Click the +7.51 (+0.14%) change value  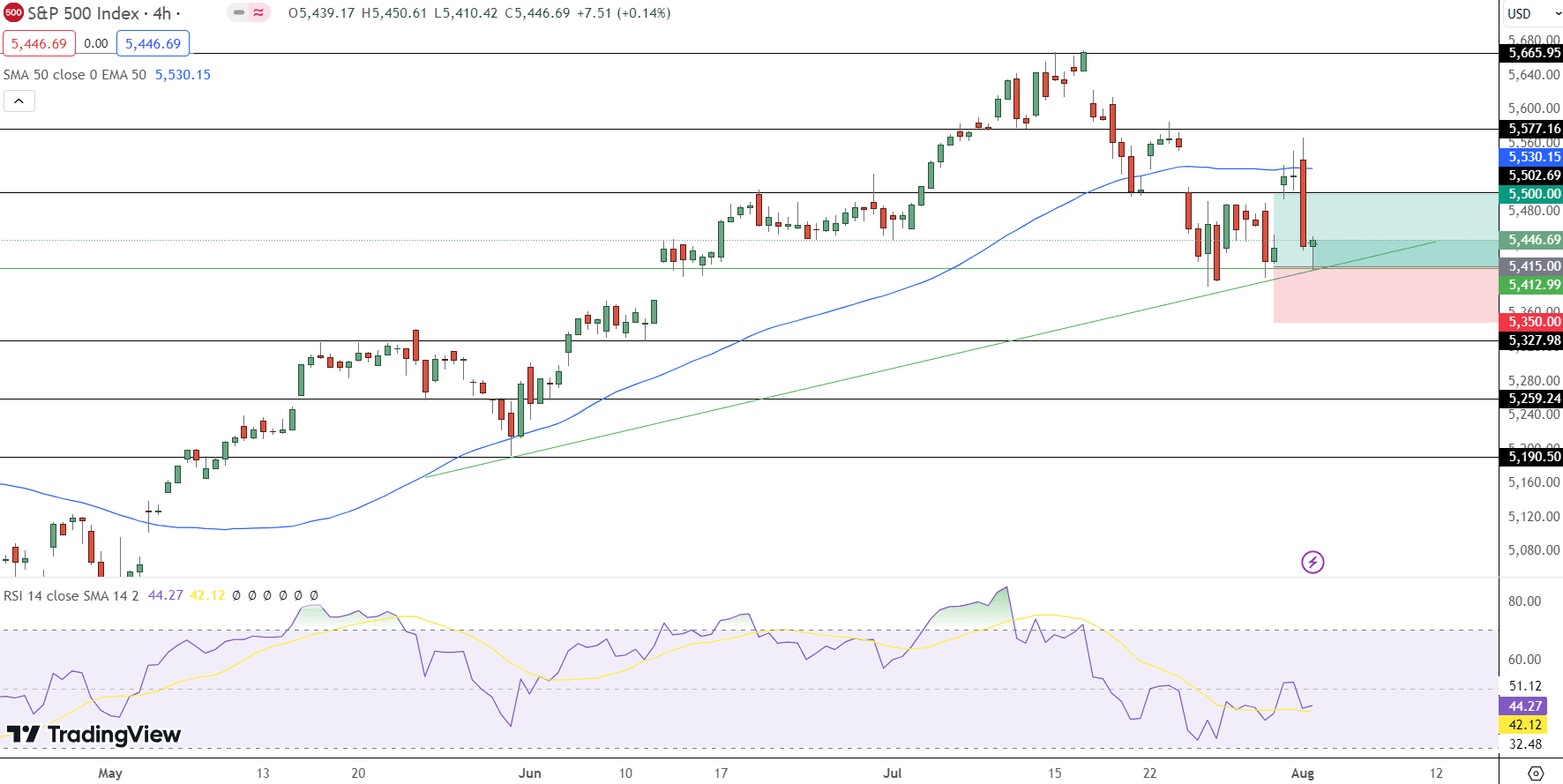(x=624, y=13)
